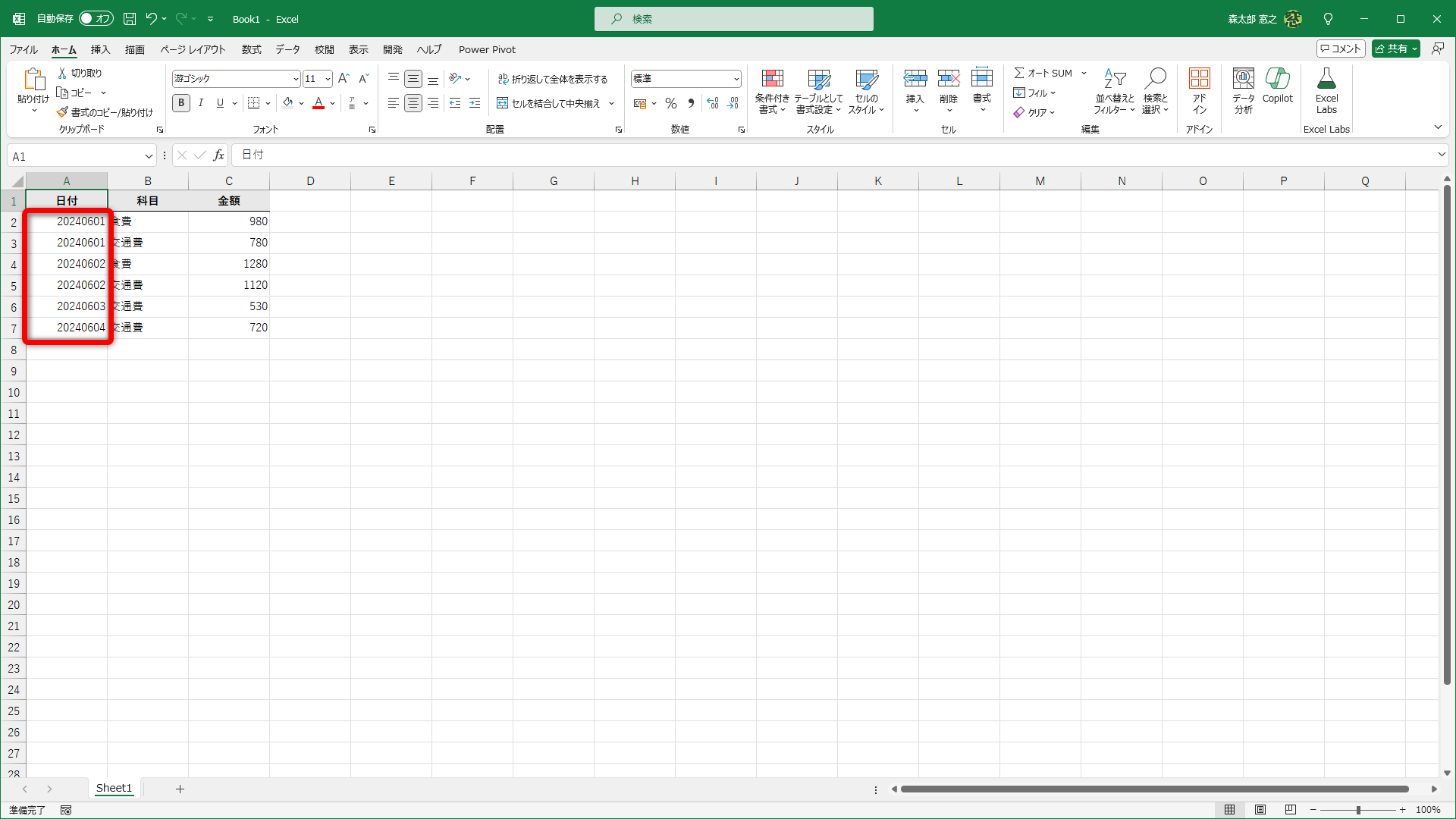Viewport: 1456px width, 819px height.
Task: Click the zoom slider in the status bar
Action: point(1358,810)
